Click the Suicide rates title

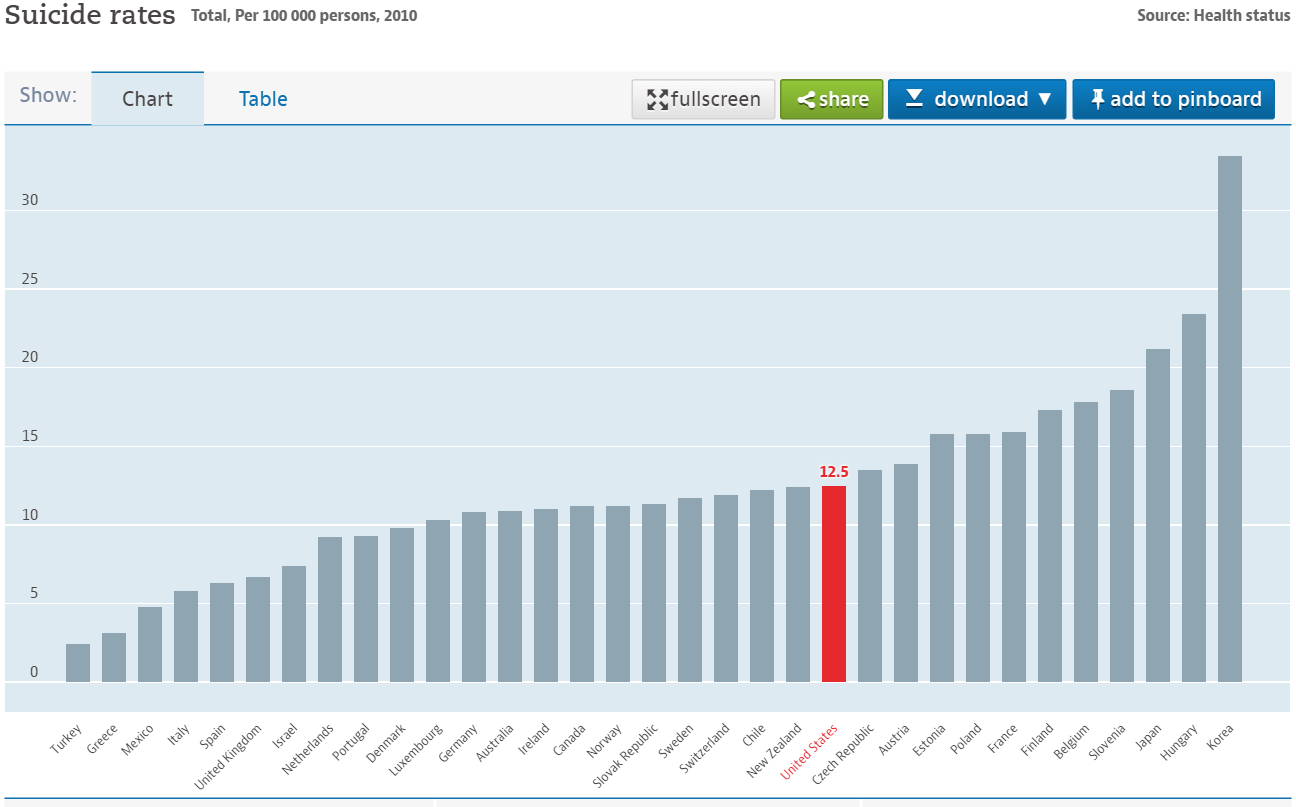click(x=90, y=15)
